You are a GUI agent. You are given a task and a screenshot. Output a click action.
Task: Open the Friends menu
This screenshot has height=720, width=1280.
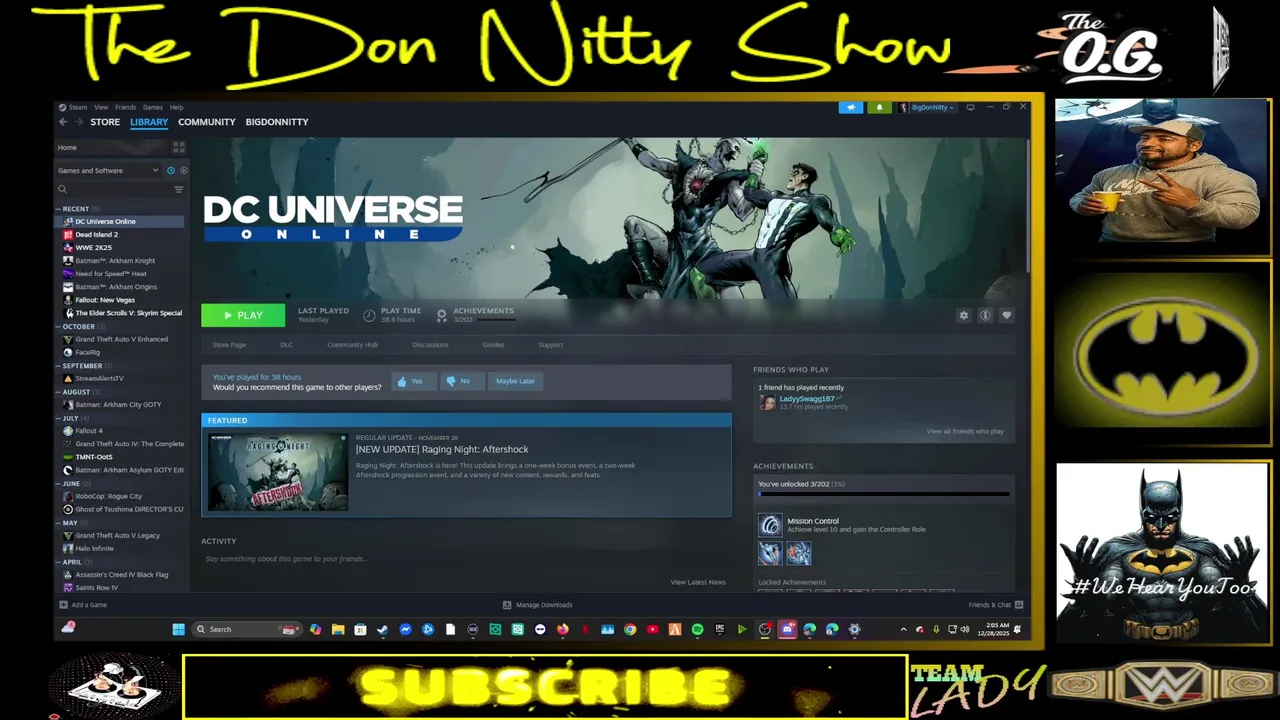125,107
